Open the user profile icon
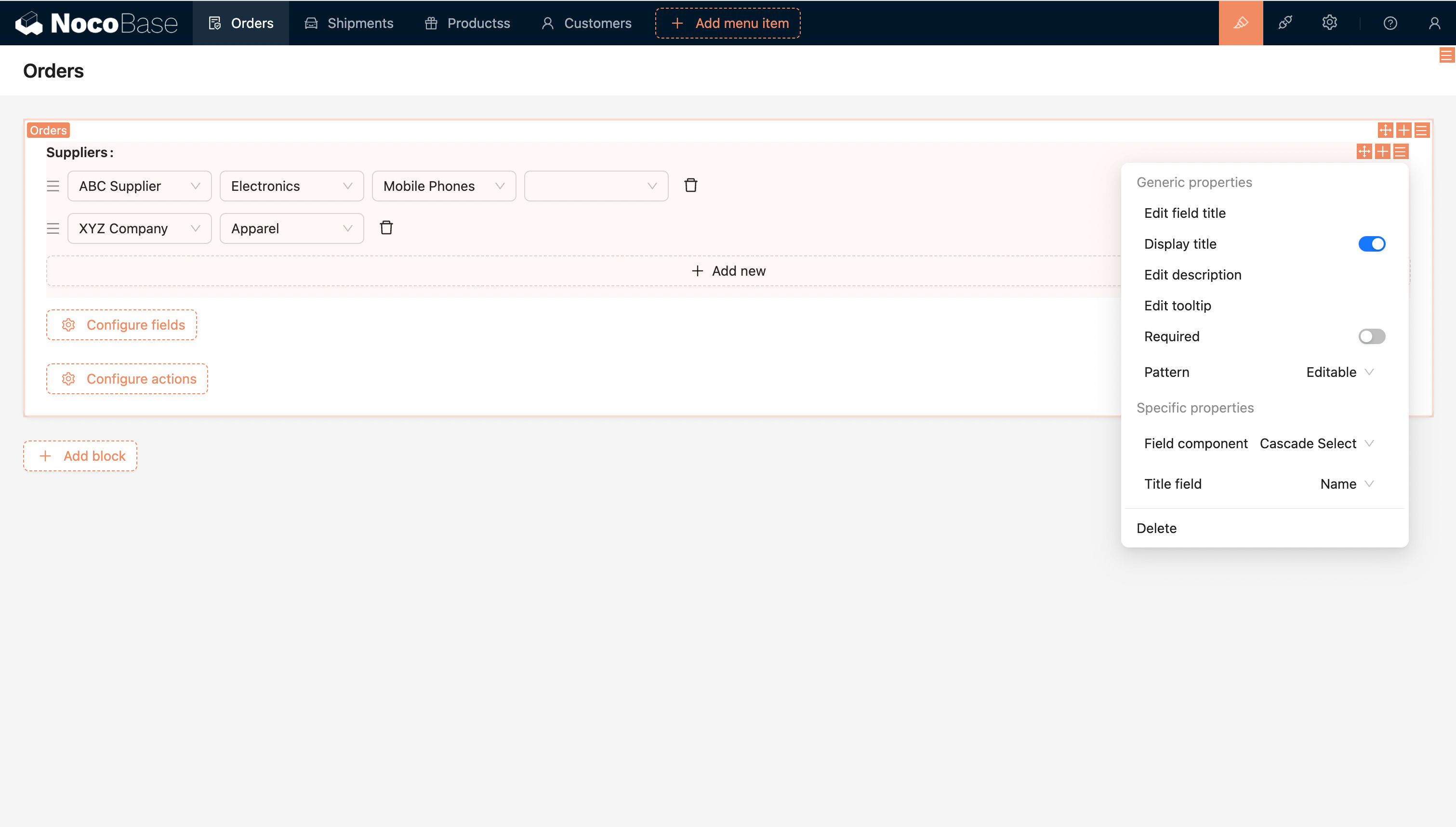 pos(1434,23)
